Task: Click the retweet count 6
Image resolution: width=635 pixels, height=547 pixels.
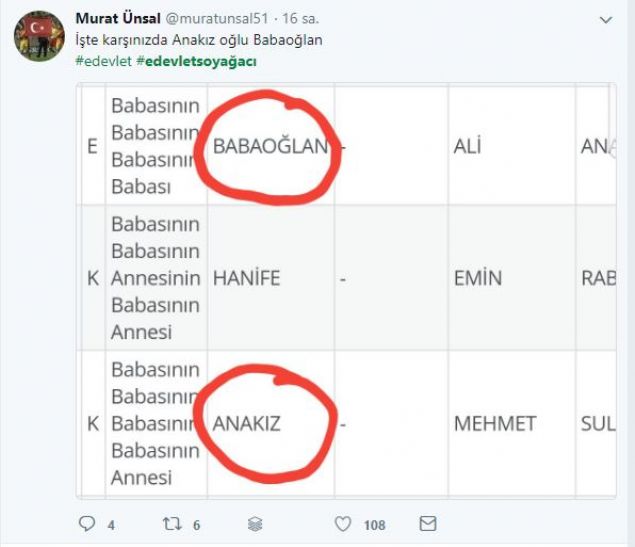Action: [x=197, y=524]
